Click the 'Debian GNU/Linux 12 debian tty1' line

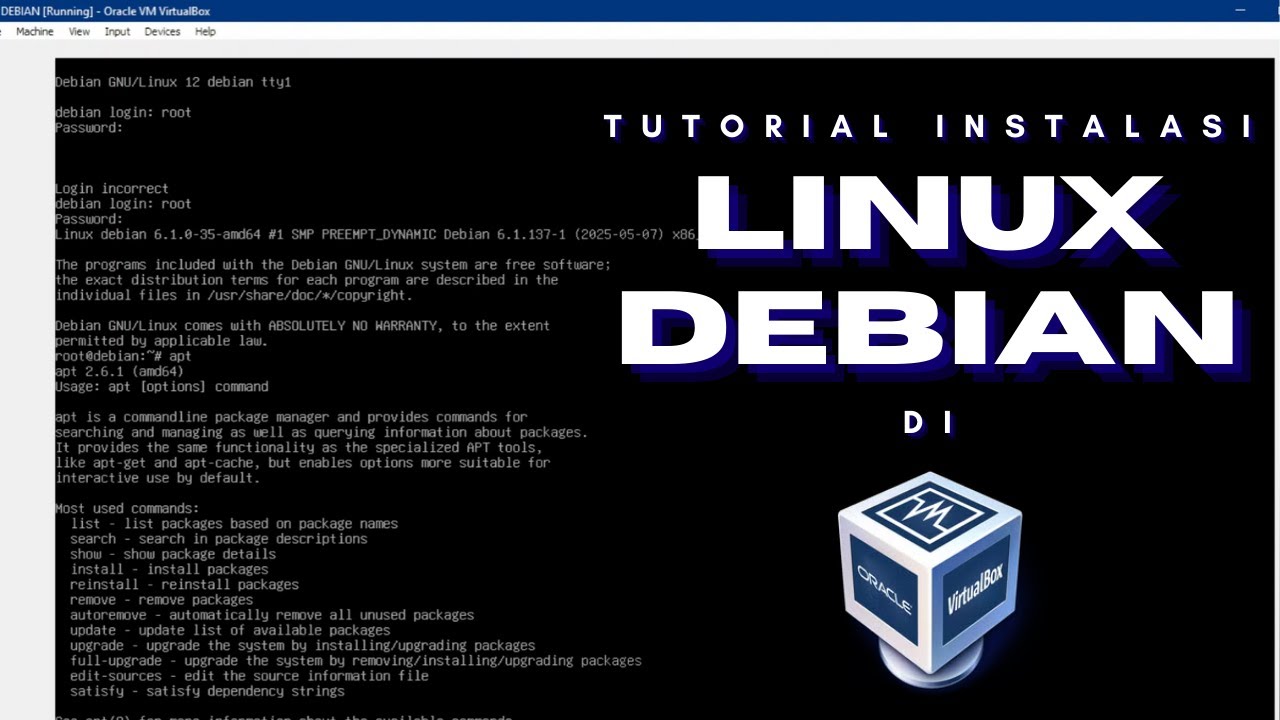172,82
